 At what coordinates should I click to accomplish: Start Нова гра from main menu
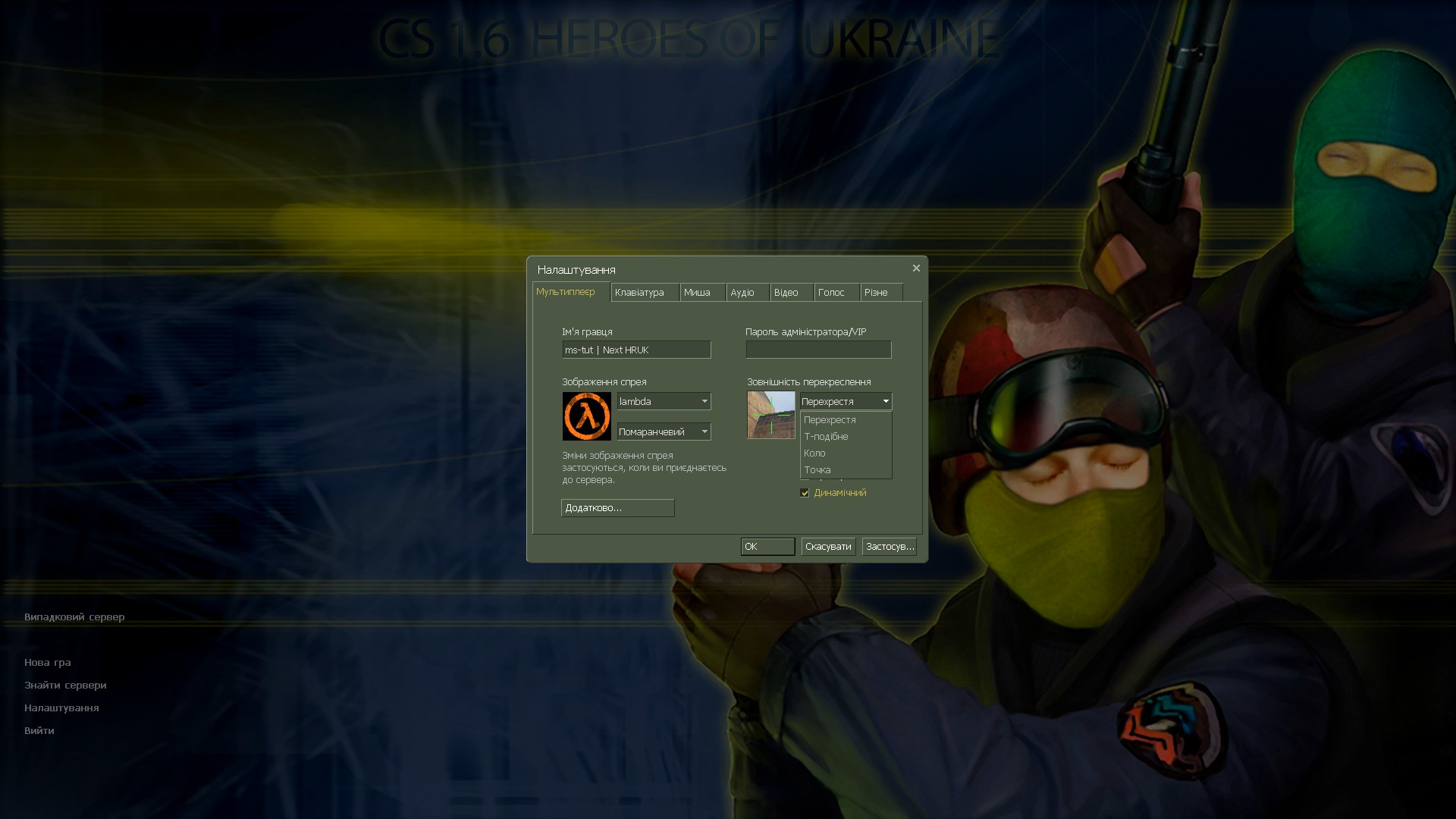pos(47,663)
